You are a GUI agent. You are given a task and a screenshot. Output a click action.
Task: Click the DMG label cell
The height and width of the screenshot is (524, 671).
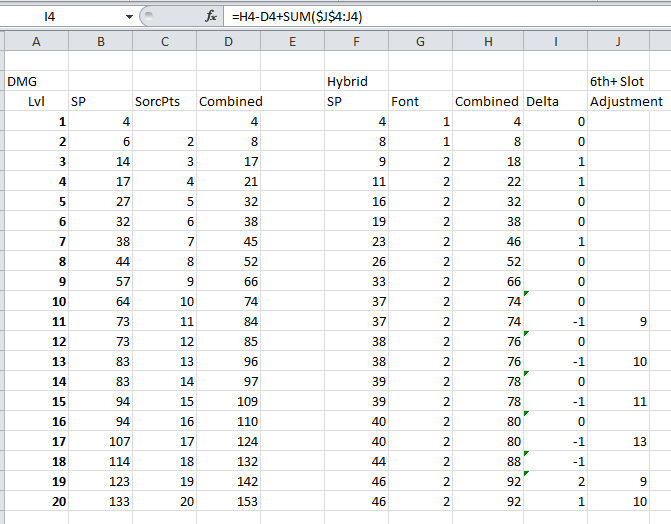coord(36,81)
